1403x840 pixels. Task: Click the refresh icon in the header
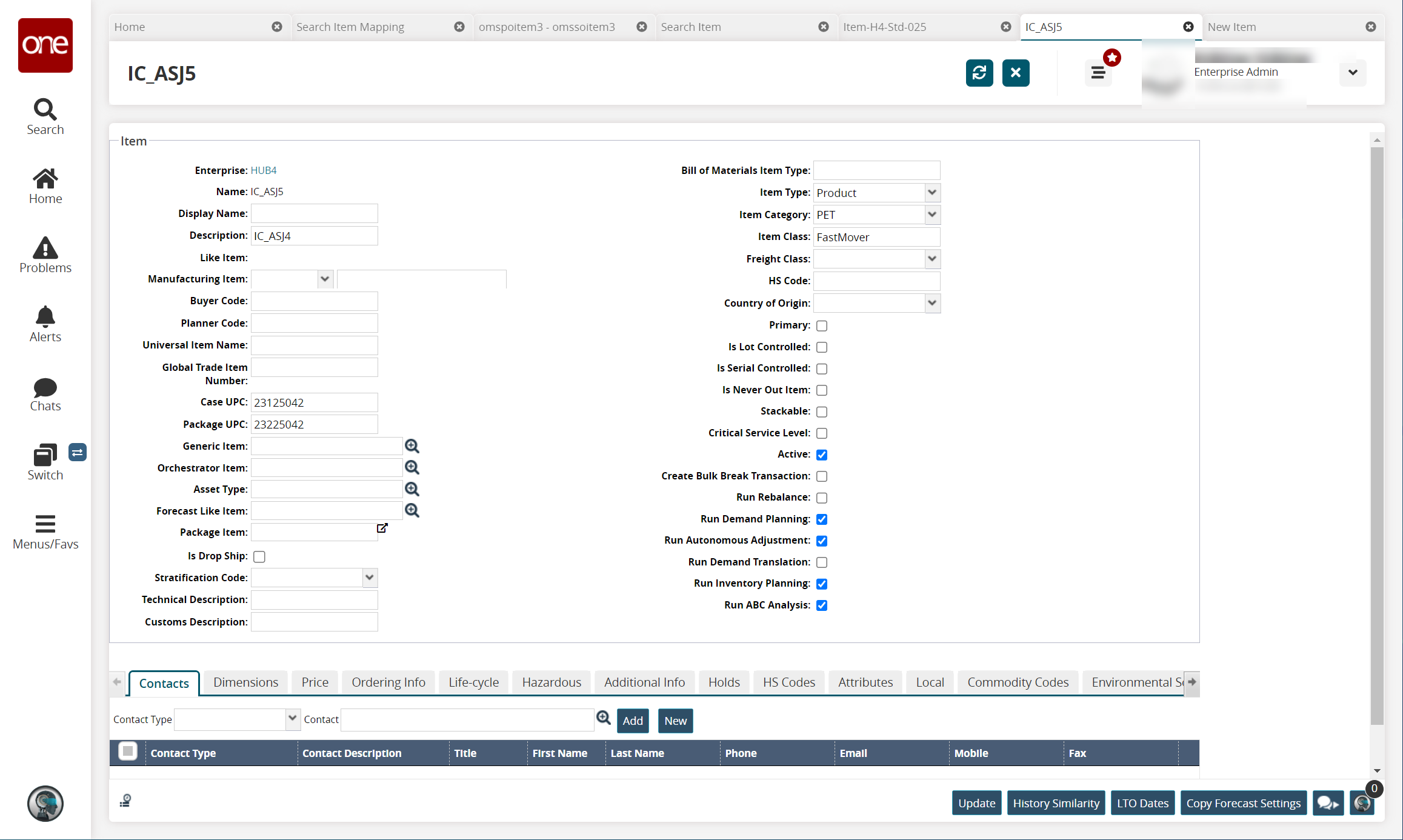point(979,73)
